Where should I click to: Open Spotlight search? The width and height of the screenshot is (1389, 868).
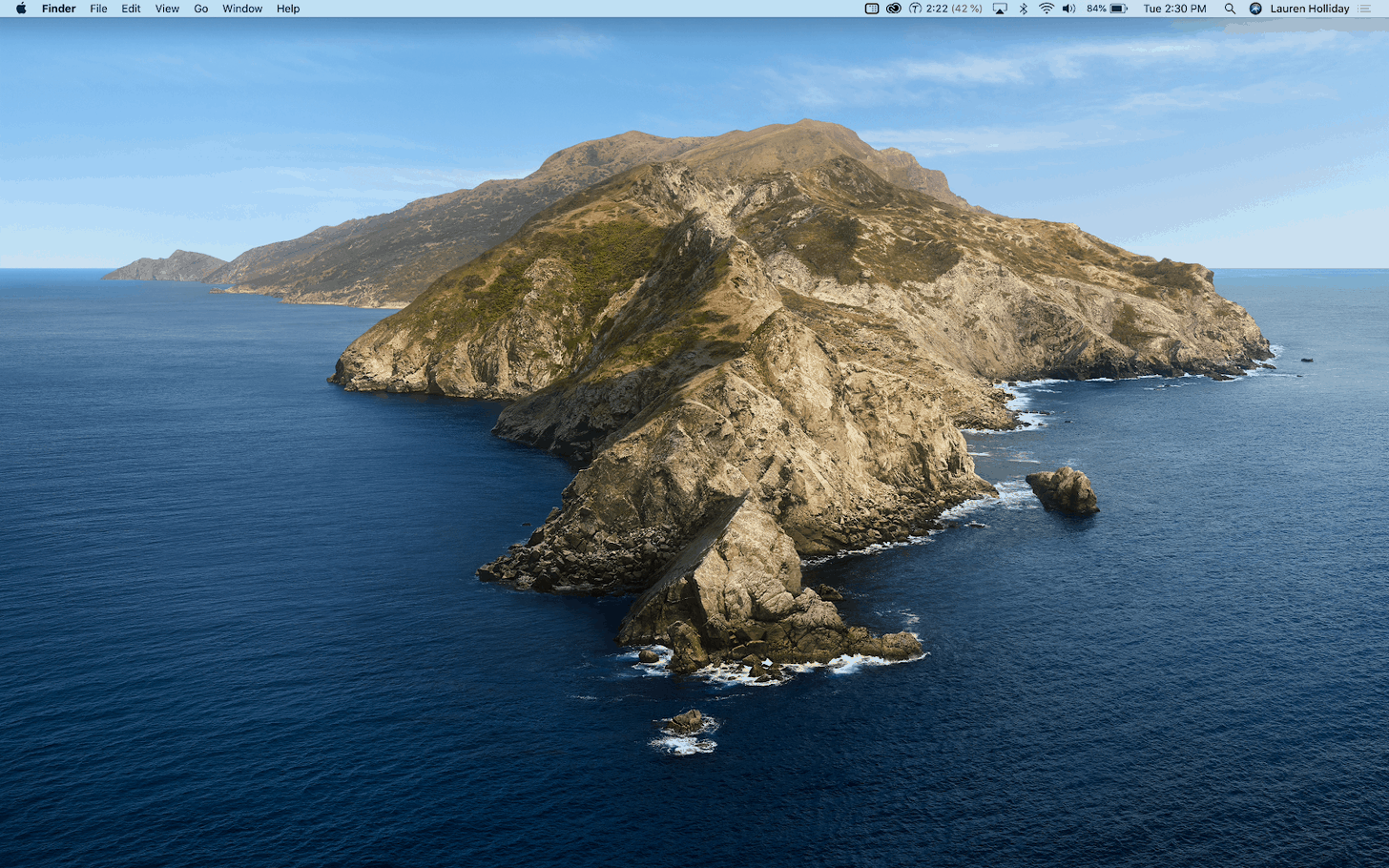pyautogui.click(x=1230, y=9)
